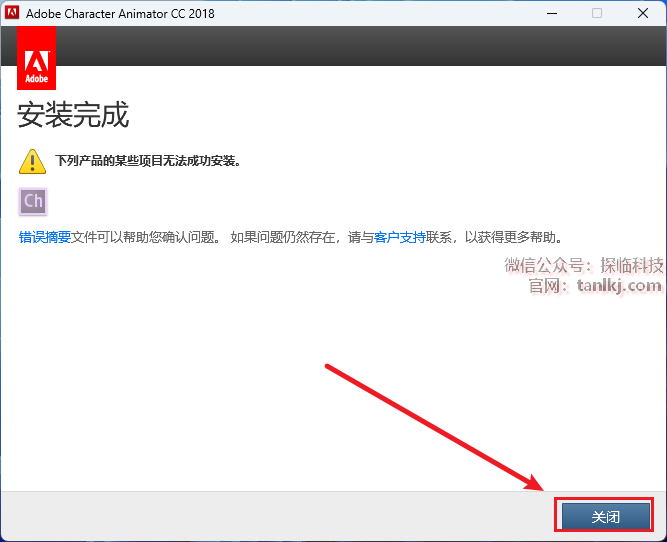Viewport: 667px width, 542px height.
Task: Close the window with the X button
Action: point(643,13)
